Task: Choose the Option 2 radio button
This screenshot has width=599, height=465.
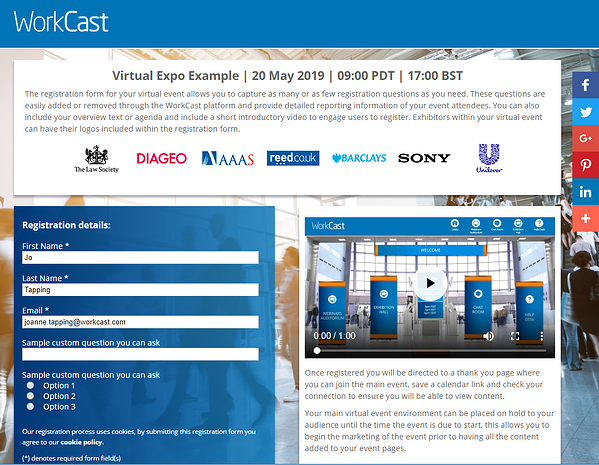Action: 31,396
